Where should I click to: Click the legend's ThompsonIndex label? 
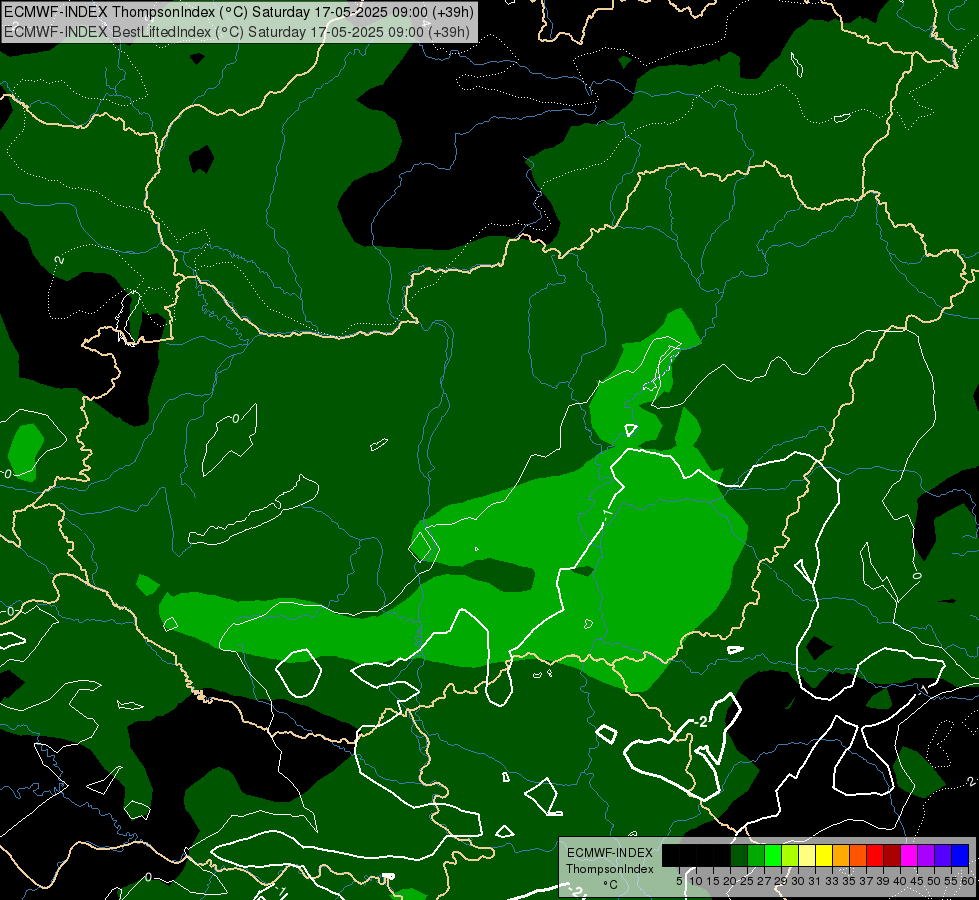[610, 869]
